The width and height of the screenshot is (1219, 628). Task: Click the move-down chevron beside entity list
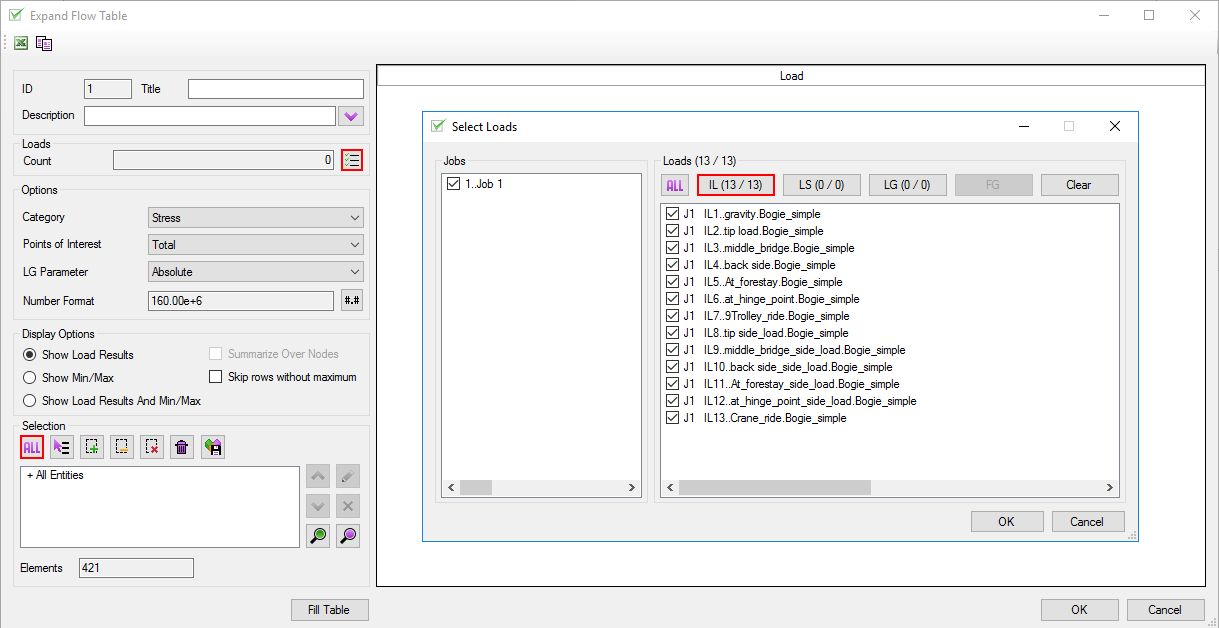(318, 506)
